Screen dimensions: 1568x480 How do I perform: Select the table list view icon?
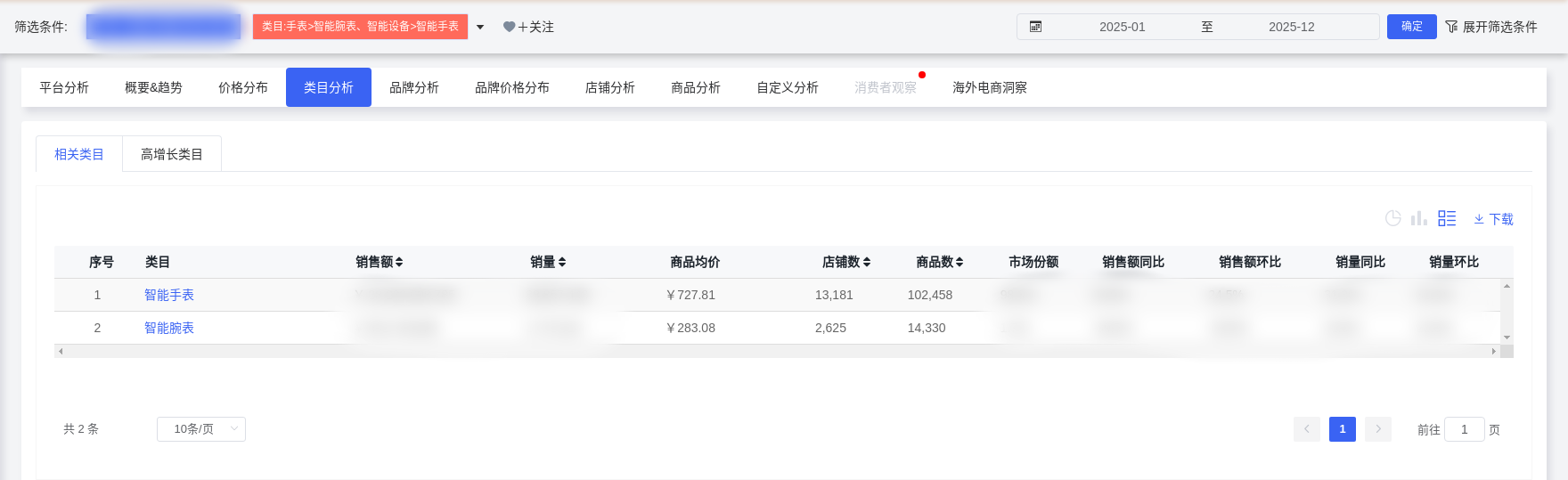pyautogui.click(x=1447, y=218)
